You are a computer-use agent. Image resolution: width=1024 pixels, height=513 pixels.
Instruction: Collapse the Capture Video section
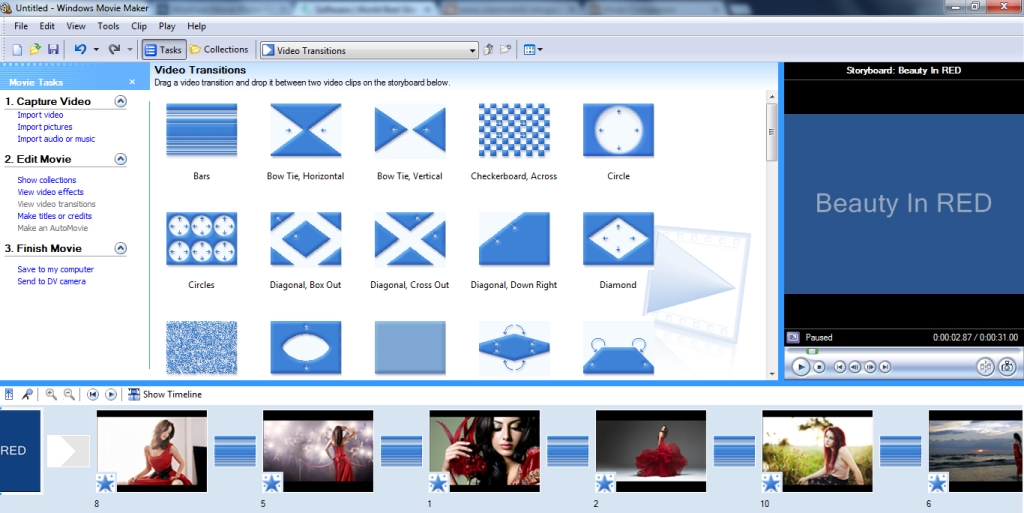point(120,101)
